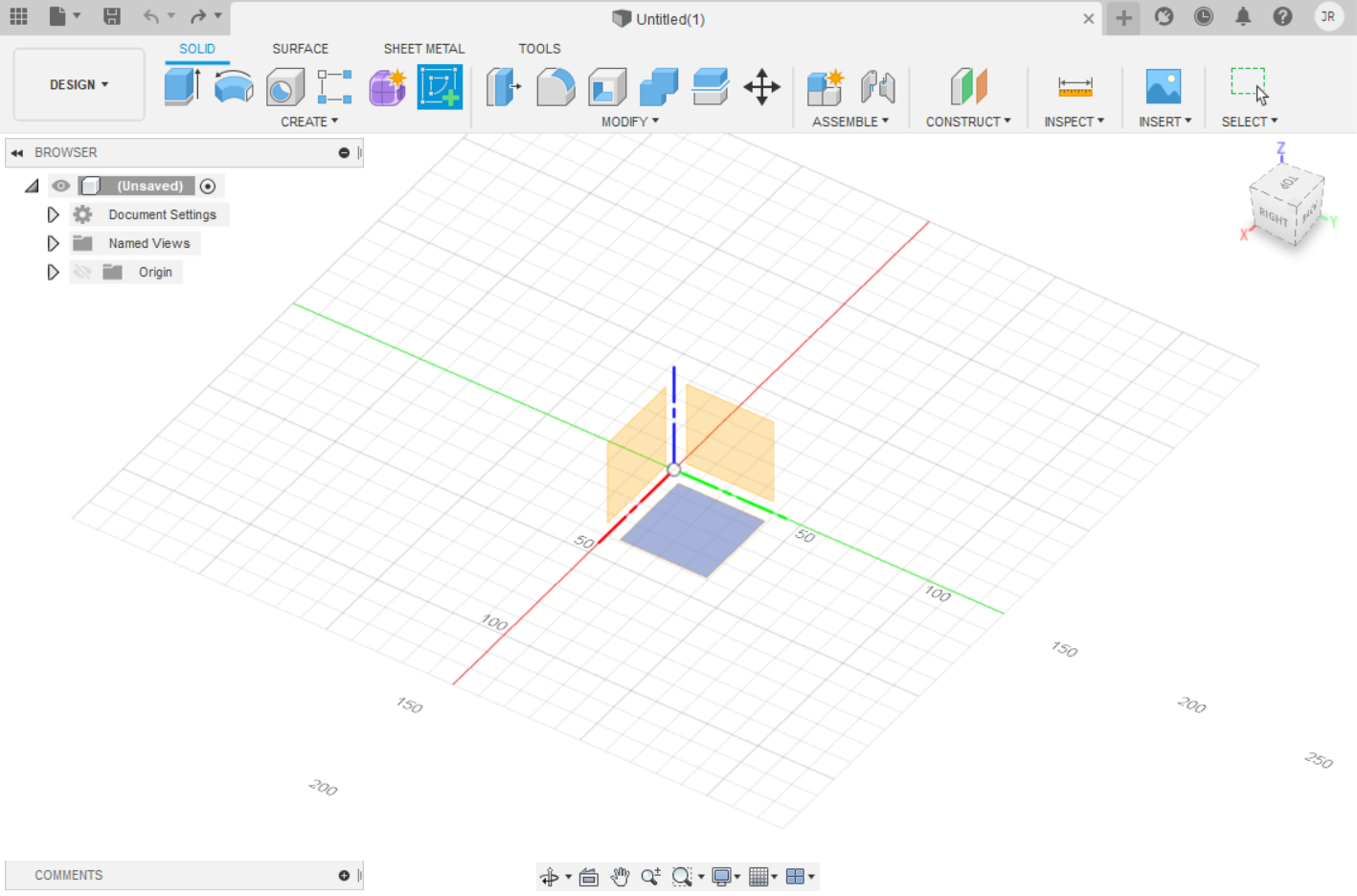The height and width of the screenshot is (896, 1357).
Task: Activate the Unsaved component radio button
Action: click(208, 186)
